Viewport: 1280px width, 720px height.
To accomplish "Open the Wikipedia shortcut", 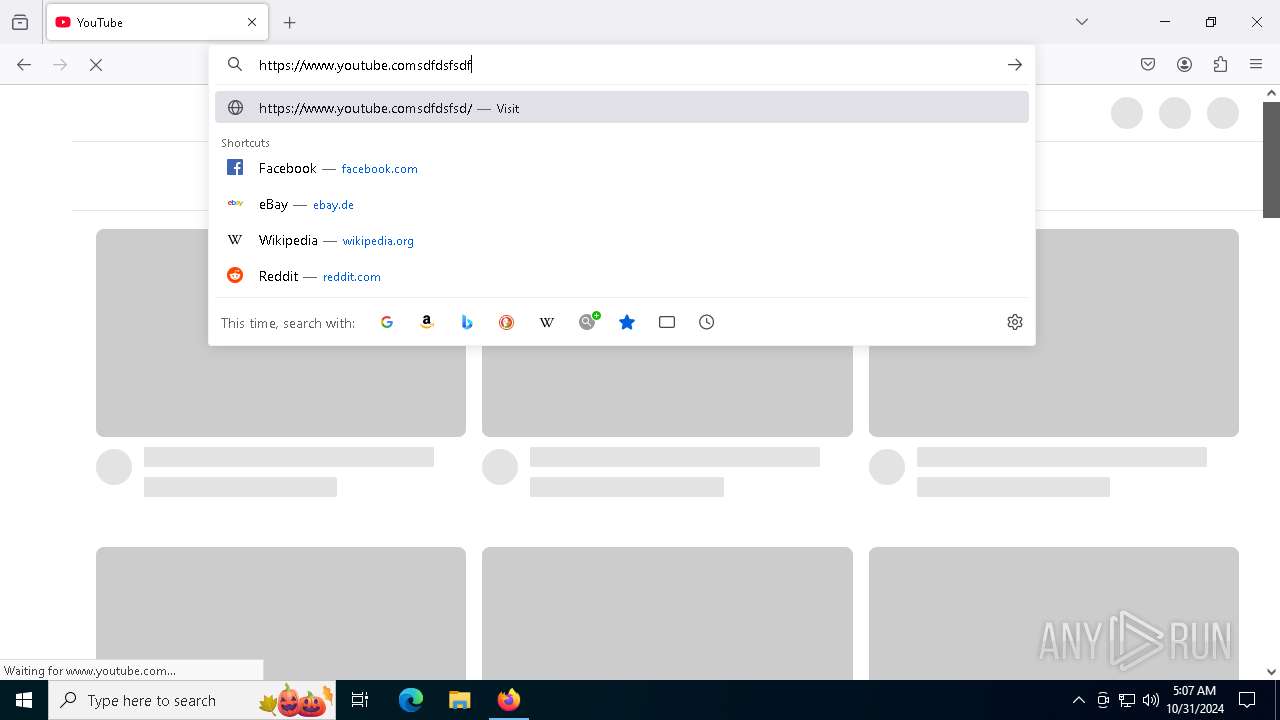I will (622, 240).
